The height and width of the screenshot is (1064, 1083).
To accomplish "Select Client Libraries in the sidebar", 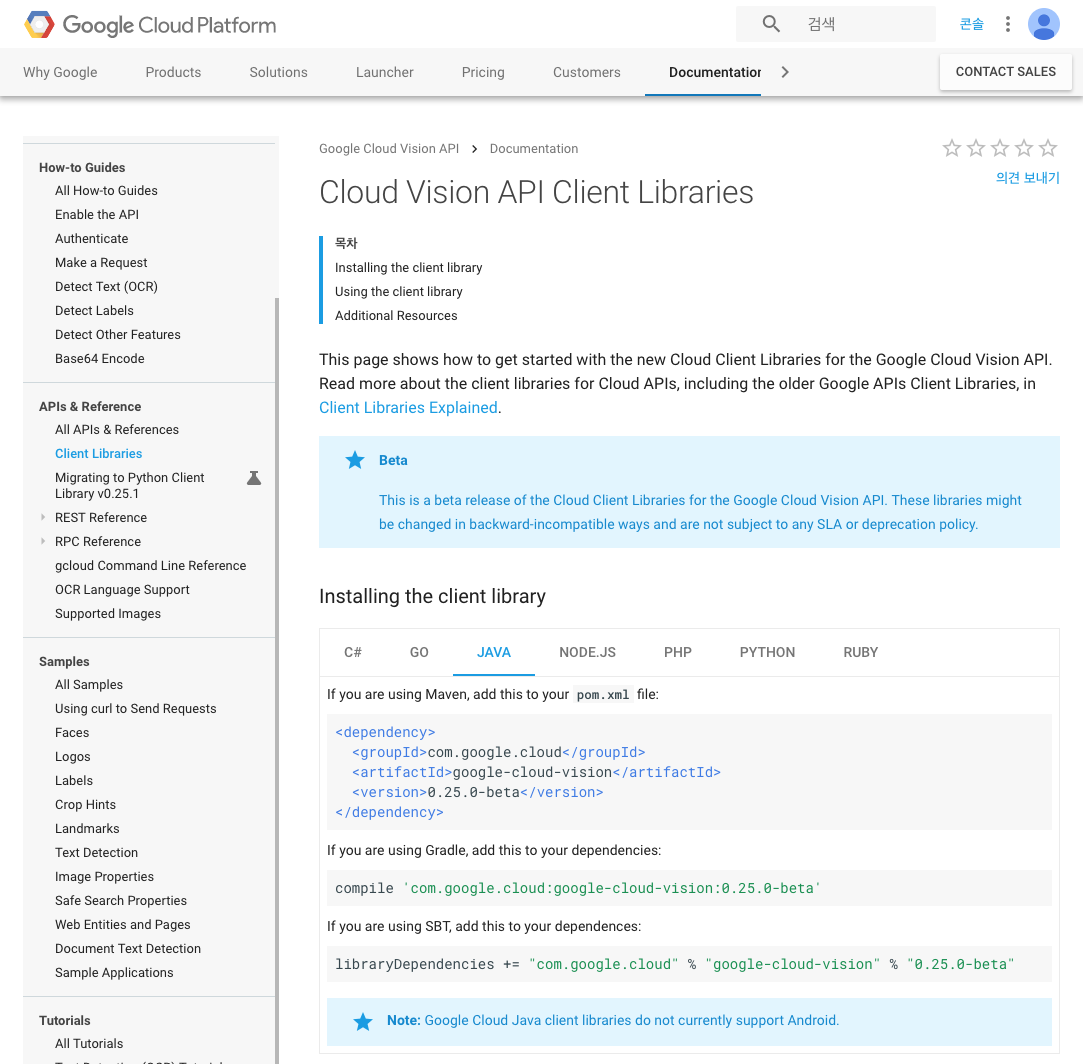I will (99, 454).
